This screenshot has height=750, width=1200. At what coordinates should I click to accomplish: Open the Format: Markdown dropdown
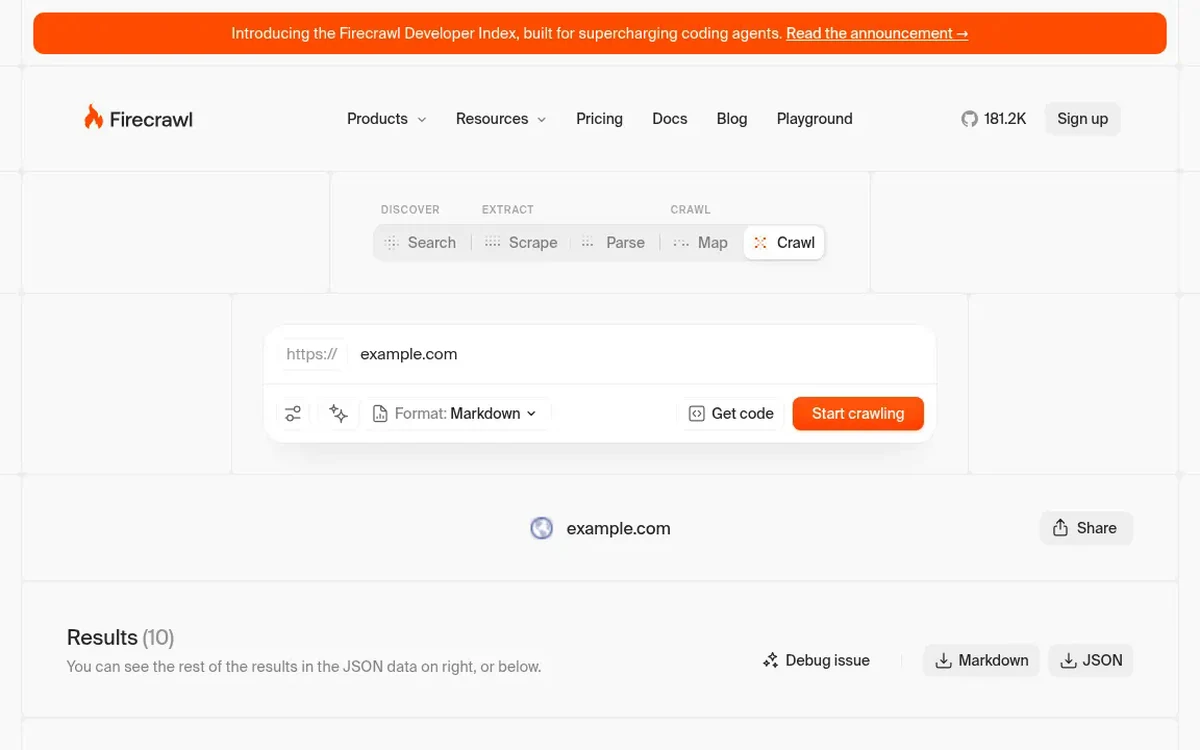(x=455, y=413)
